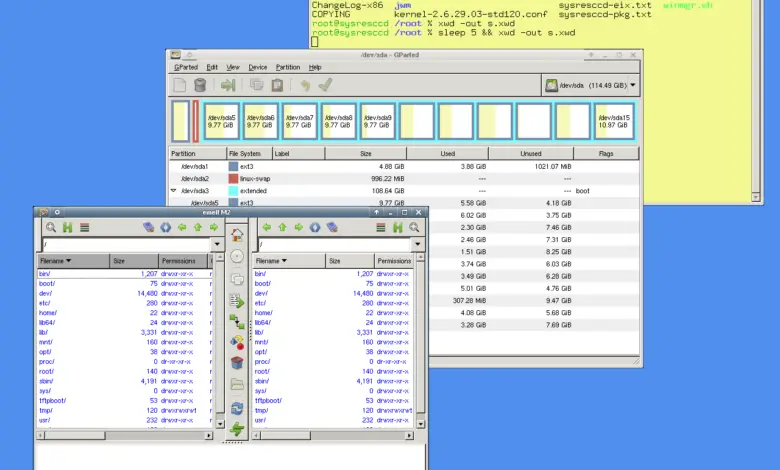Open the left pane directory path dropdown
780x470 pixels.
coord(217,244)
